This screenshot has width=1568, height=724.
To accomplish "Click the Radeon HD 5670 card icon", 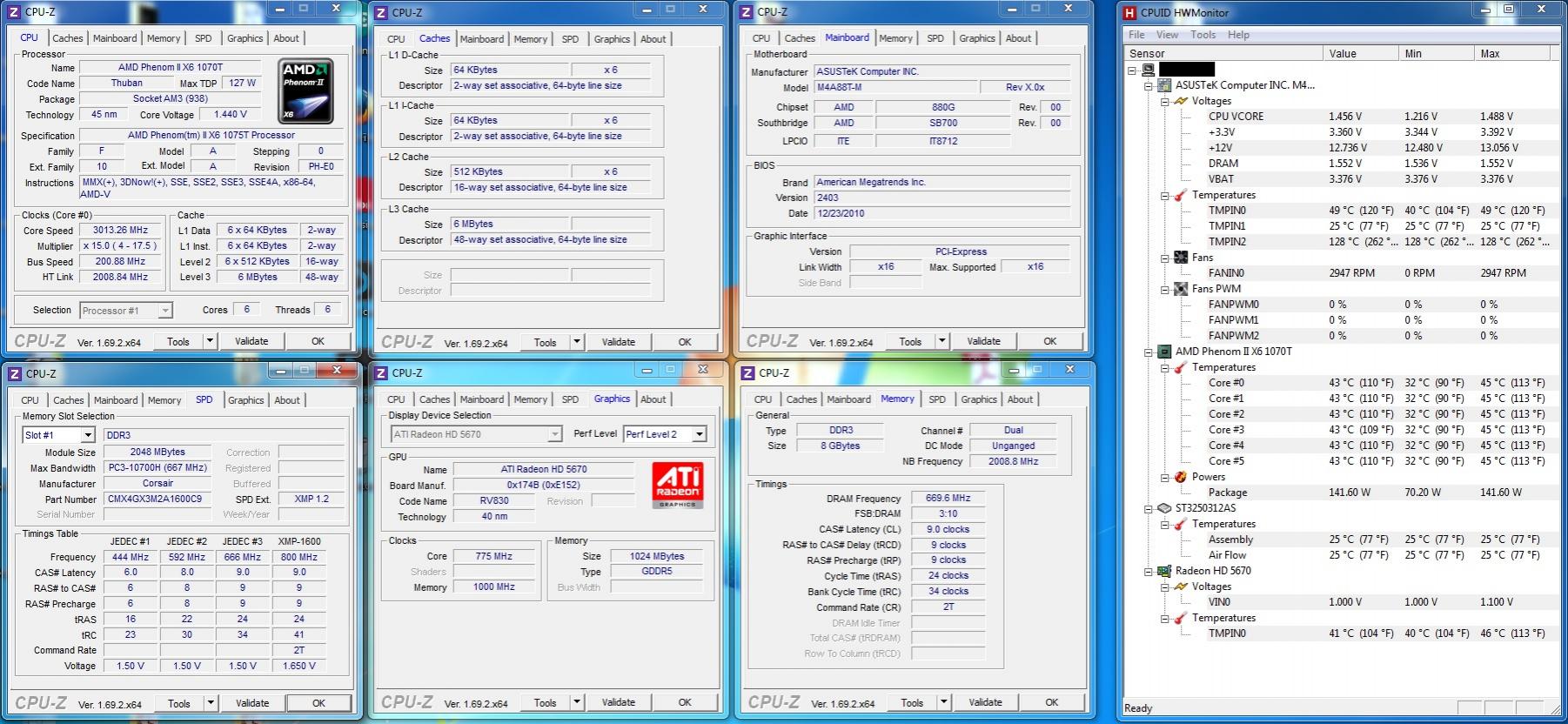I will tap(1164, 571).
